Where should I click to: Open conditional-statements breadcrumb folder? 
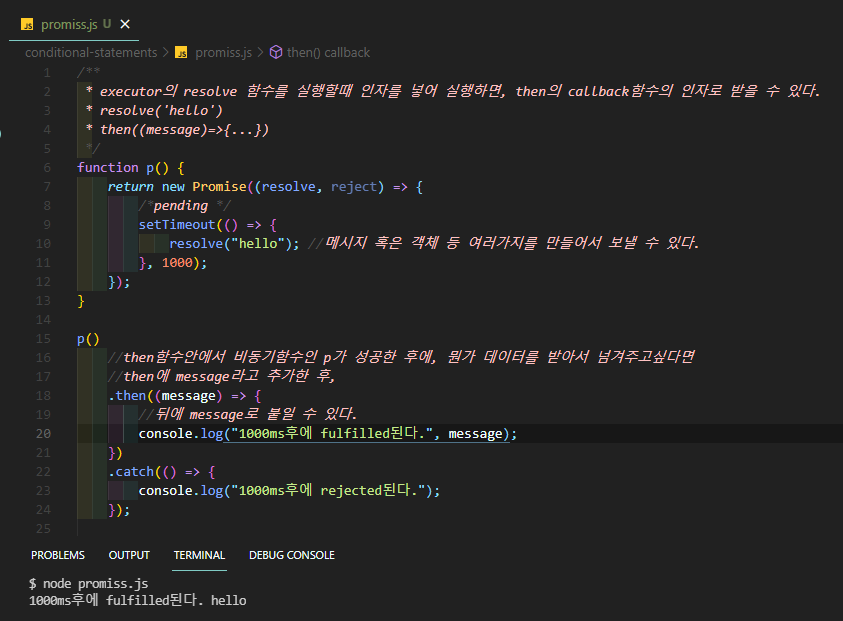point(91,52)
